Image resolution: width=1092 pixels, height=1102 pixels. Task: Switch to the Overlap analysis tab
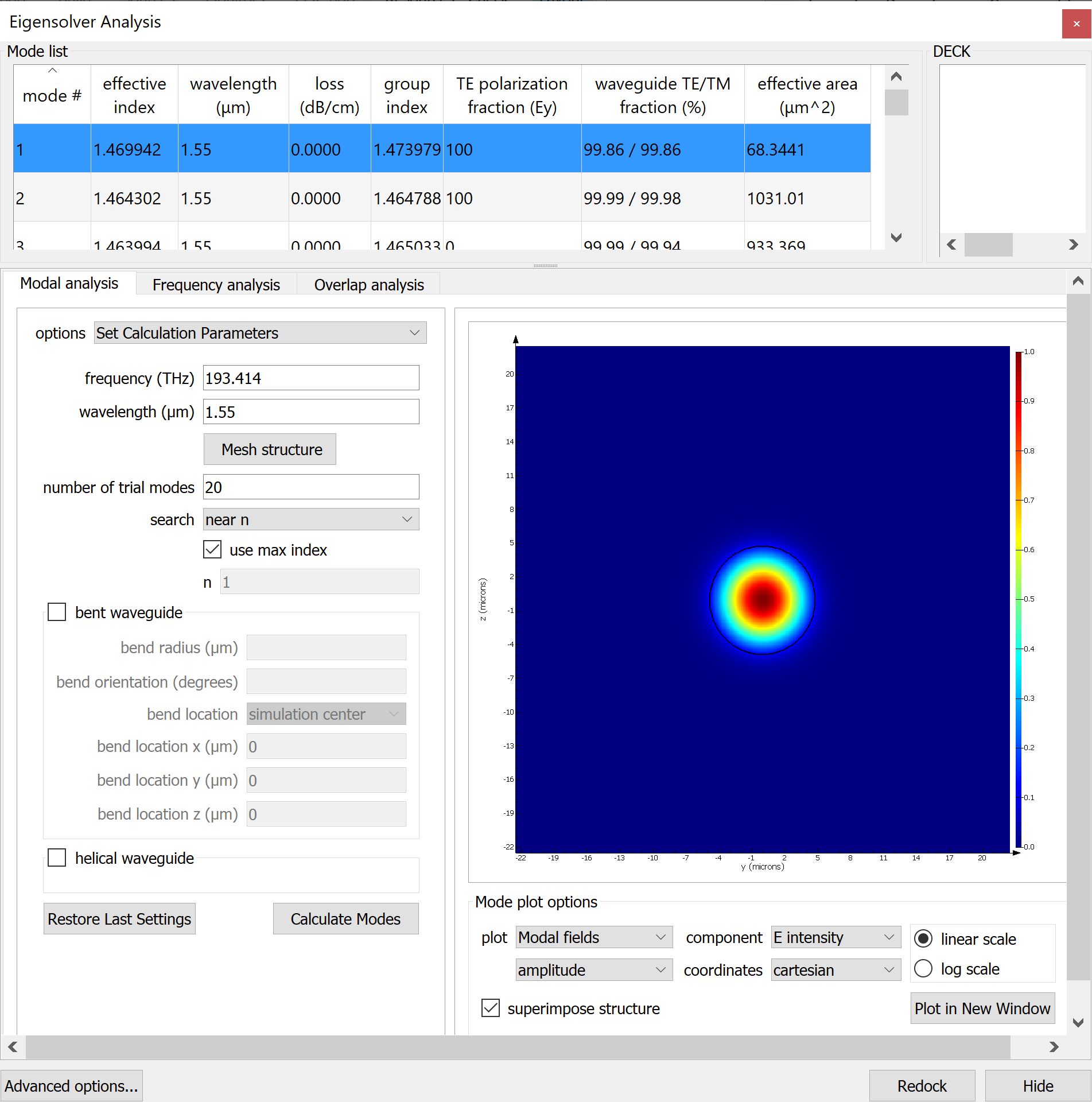369,285
